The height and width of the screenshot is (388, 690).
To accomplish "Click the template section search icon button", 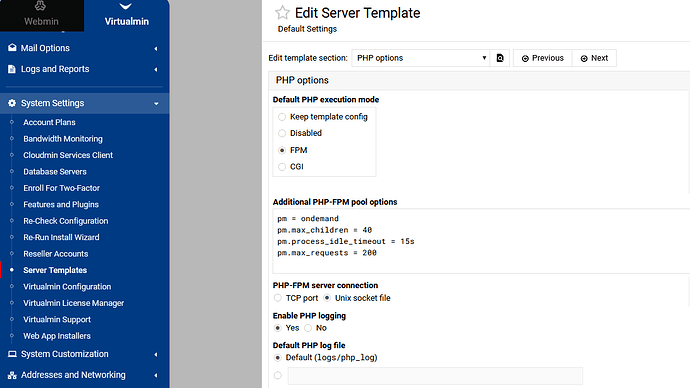I will 500,58.
